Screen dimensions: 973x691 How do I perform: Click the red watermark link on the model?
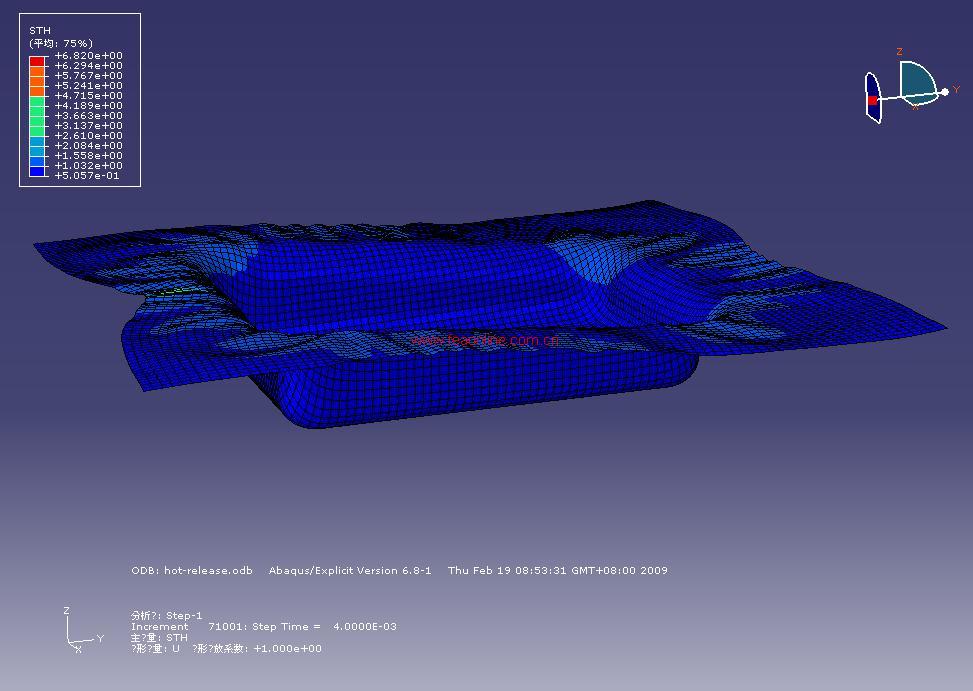click(x=485, y=340)
